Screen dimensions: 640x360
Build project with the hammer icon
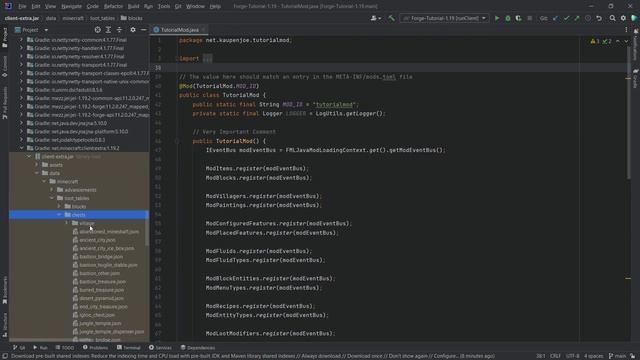(x=391, y=18)
